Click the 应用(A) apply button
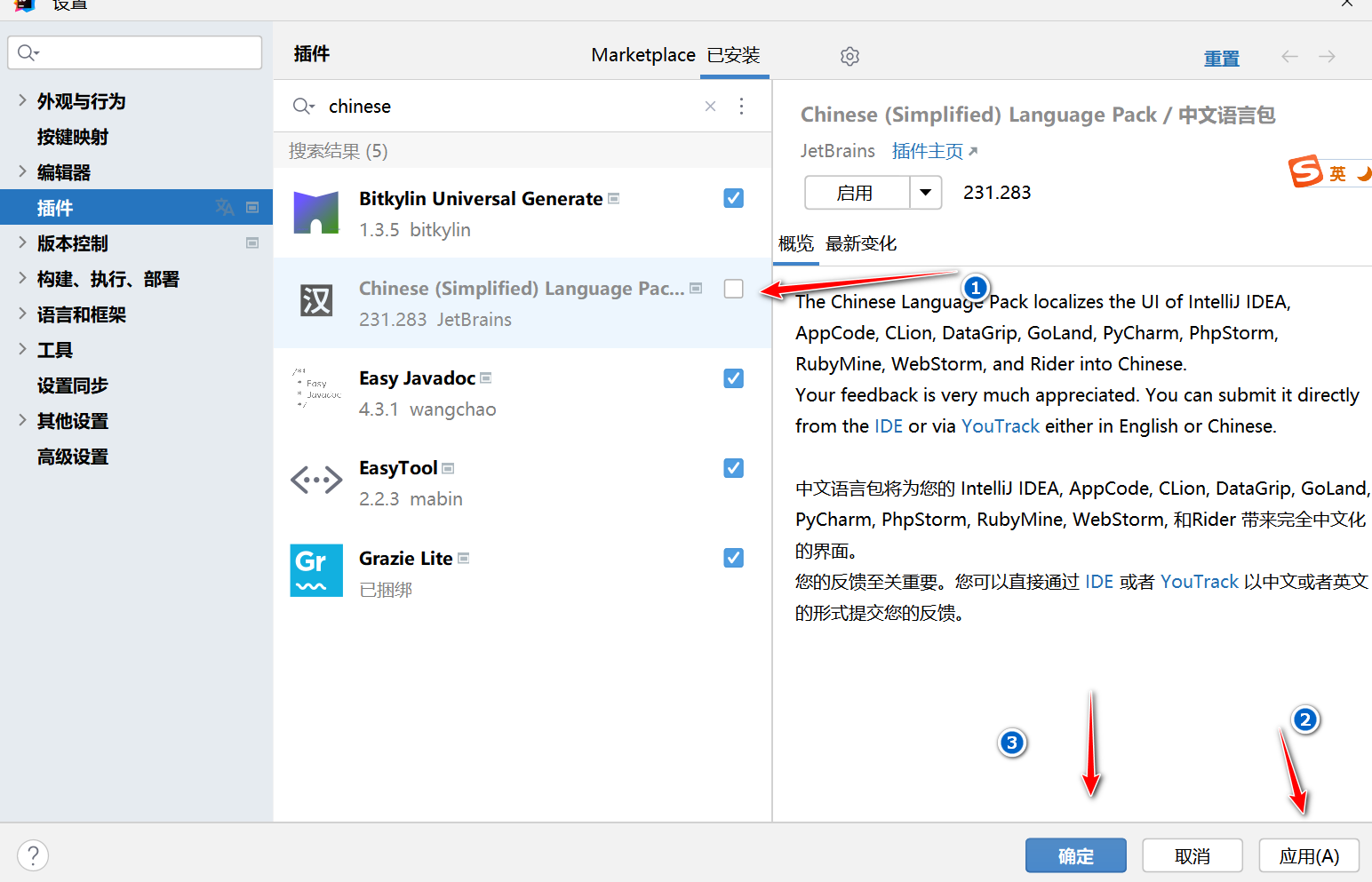This screenshot has width=1372, height=882. [x=1309, y=855]
